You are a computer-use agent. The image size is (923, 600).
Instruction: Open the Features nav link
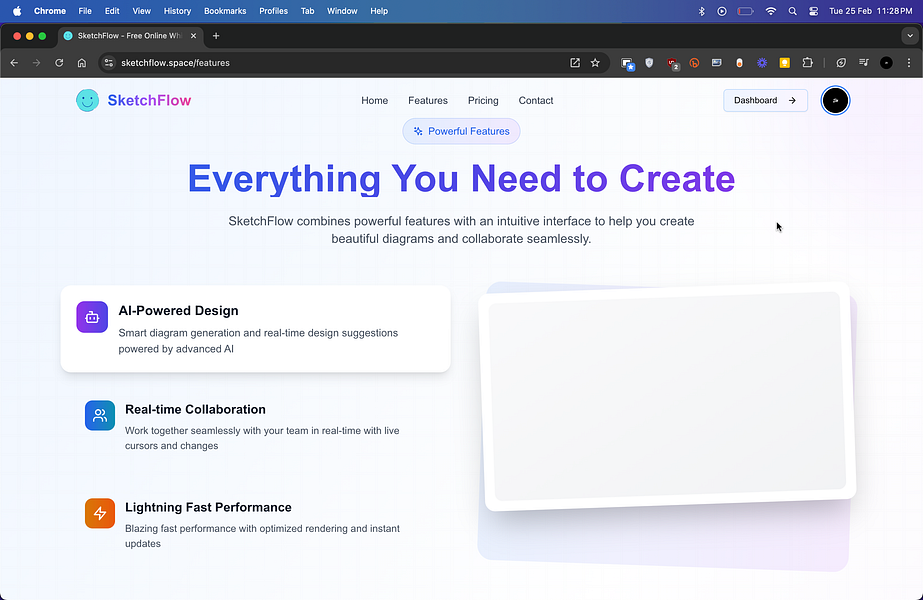[428, 101]
